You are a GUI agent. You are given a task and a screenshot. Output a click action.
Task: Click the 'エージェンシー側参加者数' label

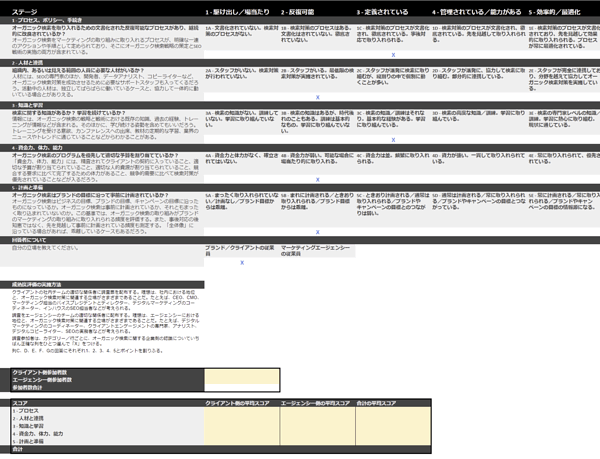[x=42, y=380]
